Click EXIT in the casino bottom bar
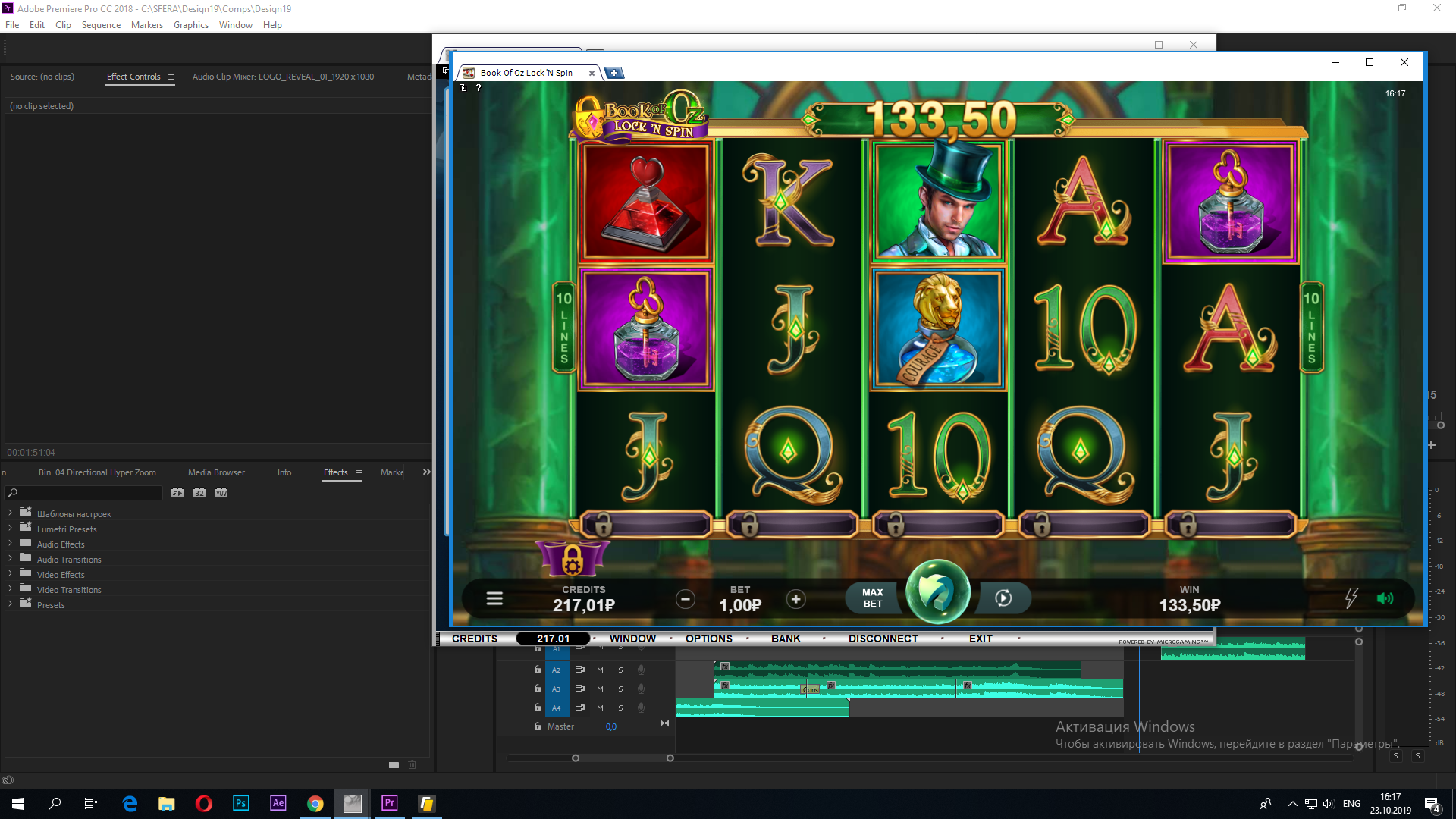The height and width of the screenshot is (819, 1456). pos(981,639)
